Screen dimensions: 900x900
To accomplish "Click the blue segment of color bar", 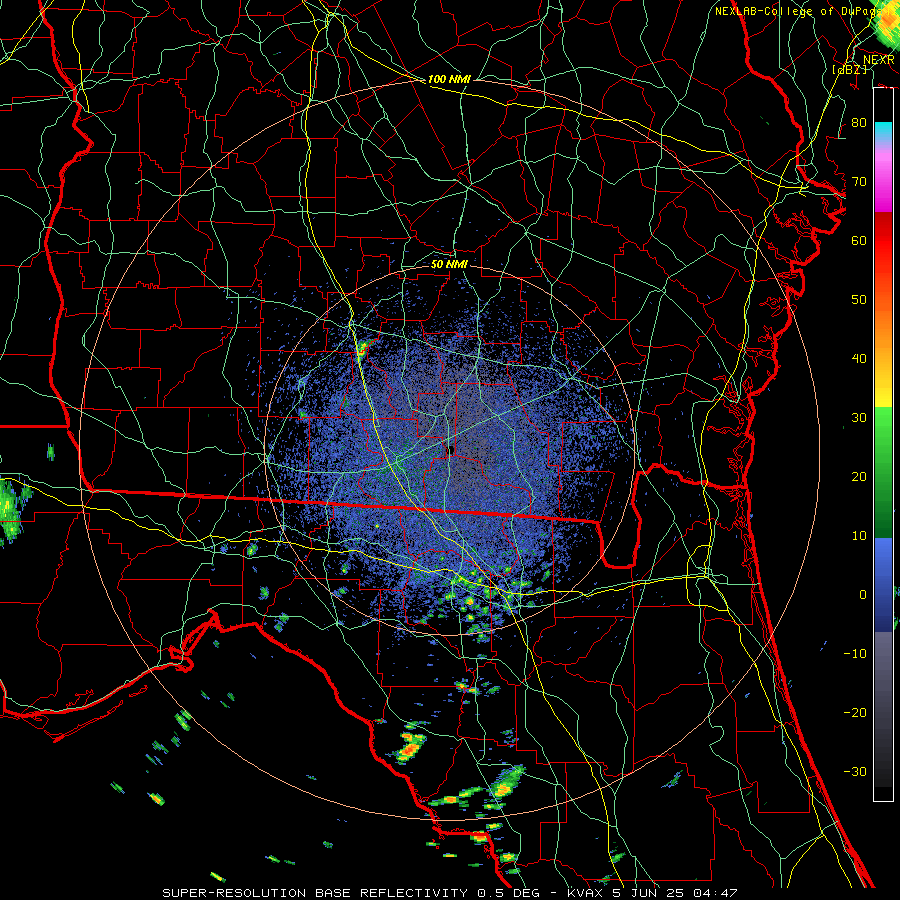I will point(883,584).
